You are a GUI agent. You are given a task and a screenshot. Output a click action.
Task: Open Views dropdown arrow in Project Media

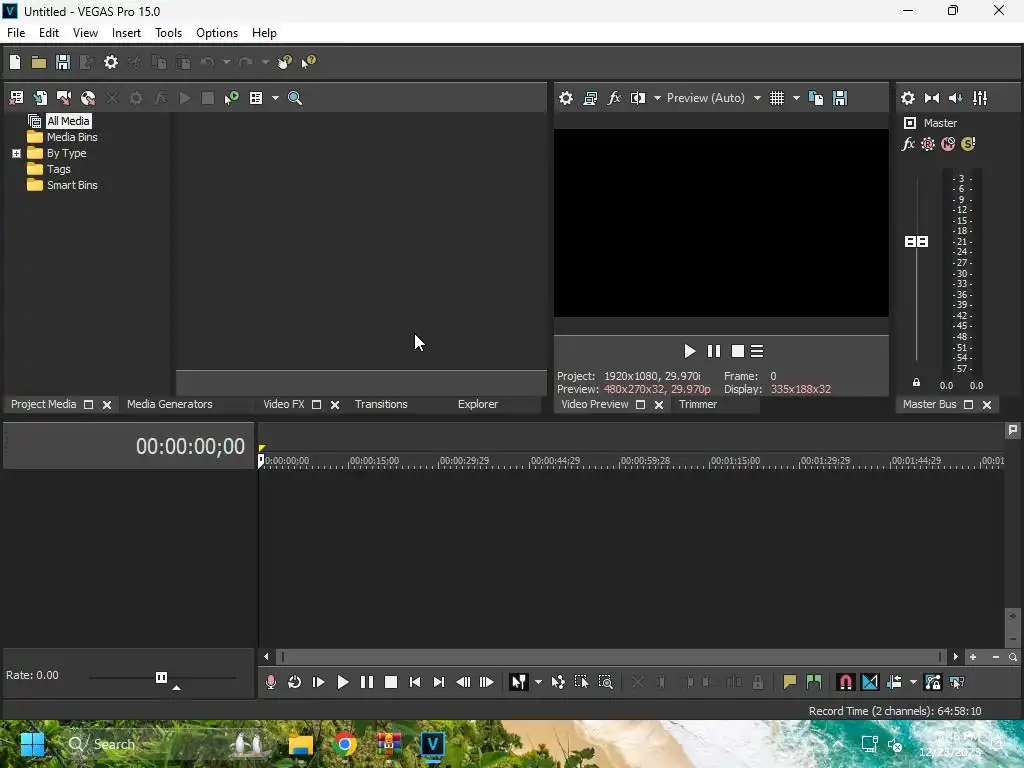(275, 98)
